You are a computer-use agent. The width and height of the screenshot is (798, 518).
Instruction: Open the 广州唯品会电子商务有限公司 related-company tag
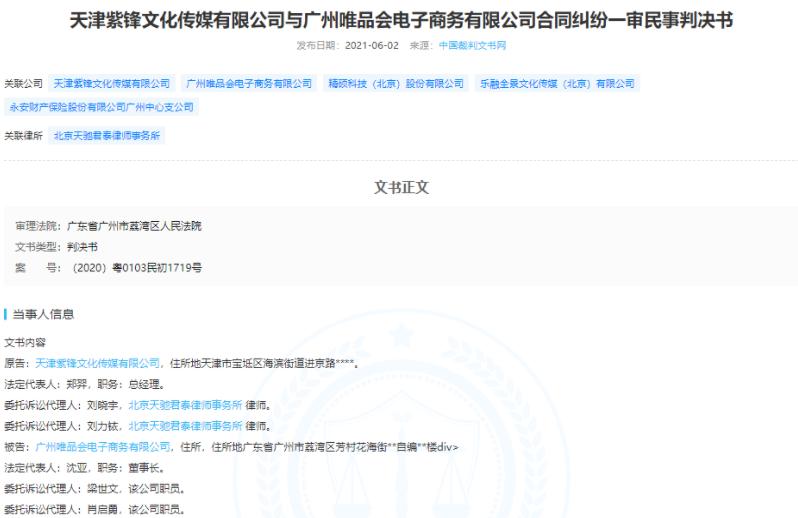249,83
